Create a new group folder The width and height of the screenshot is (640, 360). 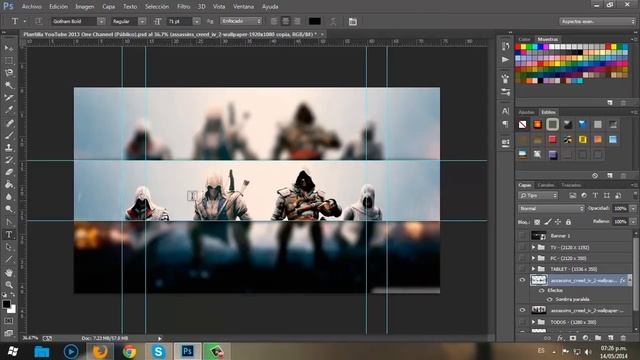pyautogui.click(x=598, y=338)
